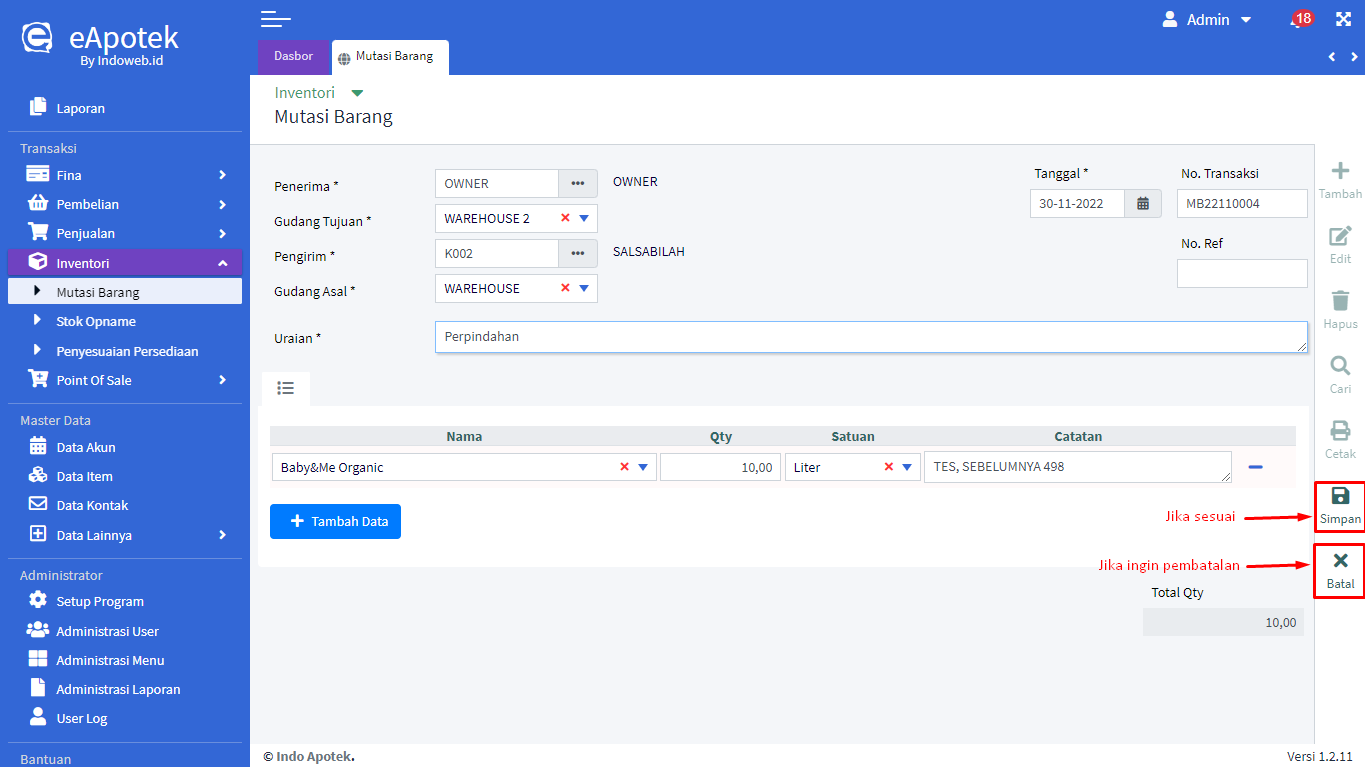Click the Batal cancel icon
The image size is (1365, 767).
(x=1340, y=570)
